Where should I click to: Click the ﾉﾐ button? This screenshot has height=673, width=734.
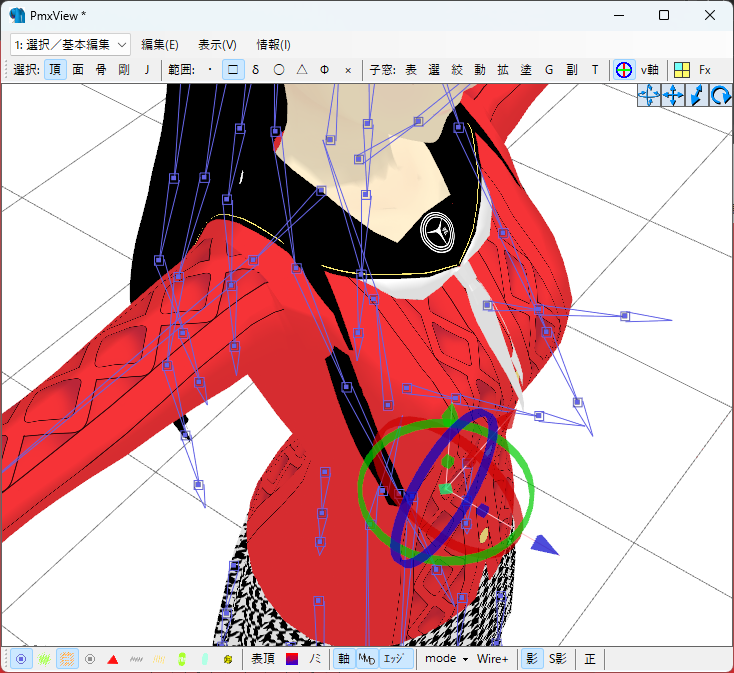315,659
